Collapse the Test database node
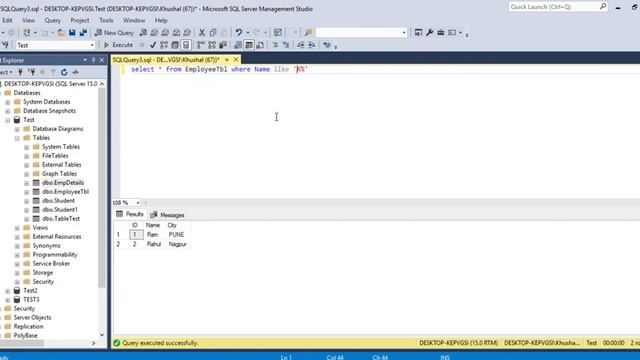This screenshot has width=640, height=360. pos(7,120)
